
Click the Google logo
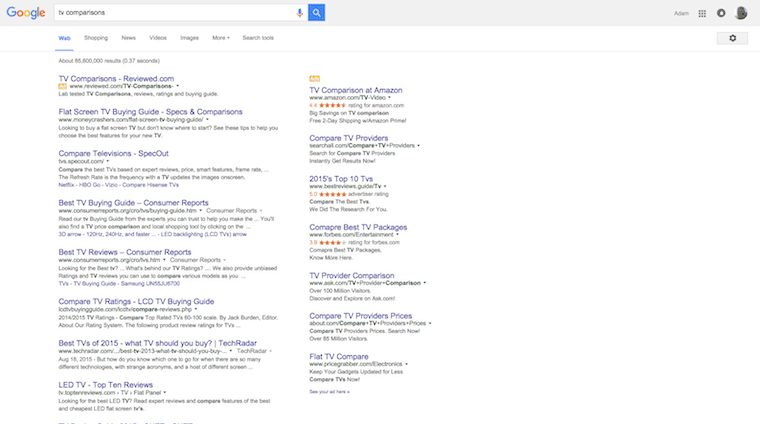26,13
